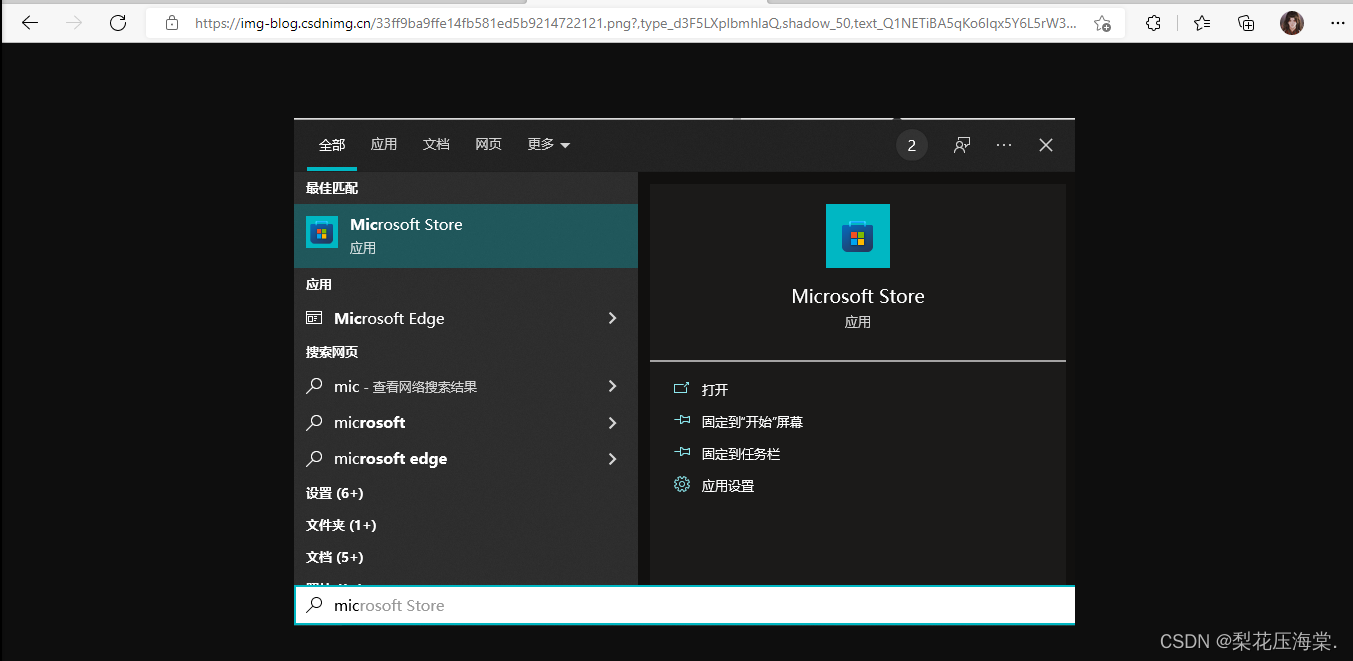
Task: Click Microsoft Store icon in best match
Action: point(322,232)
